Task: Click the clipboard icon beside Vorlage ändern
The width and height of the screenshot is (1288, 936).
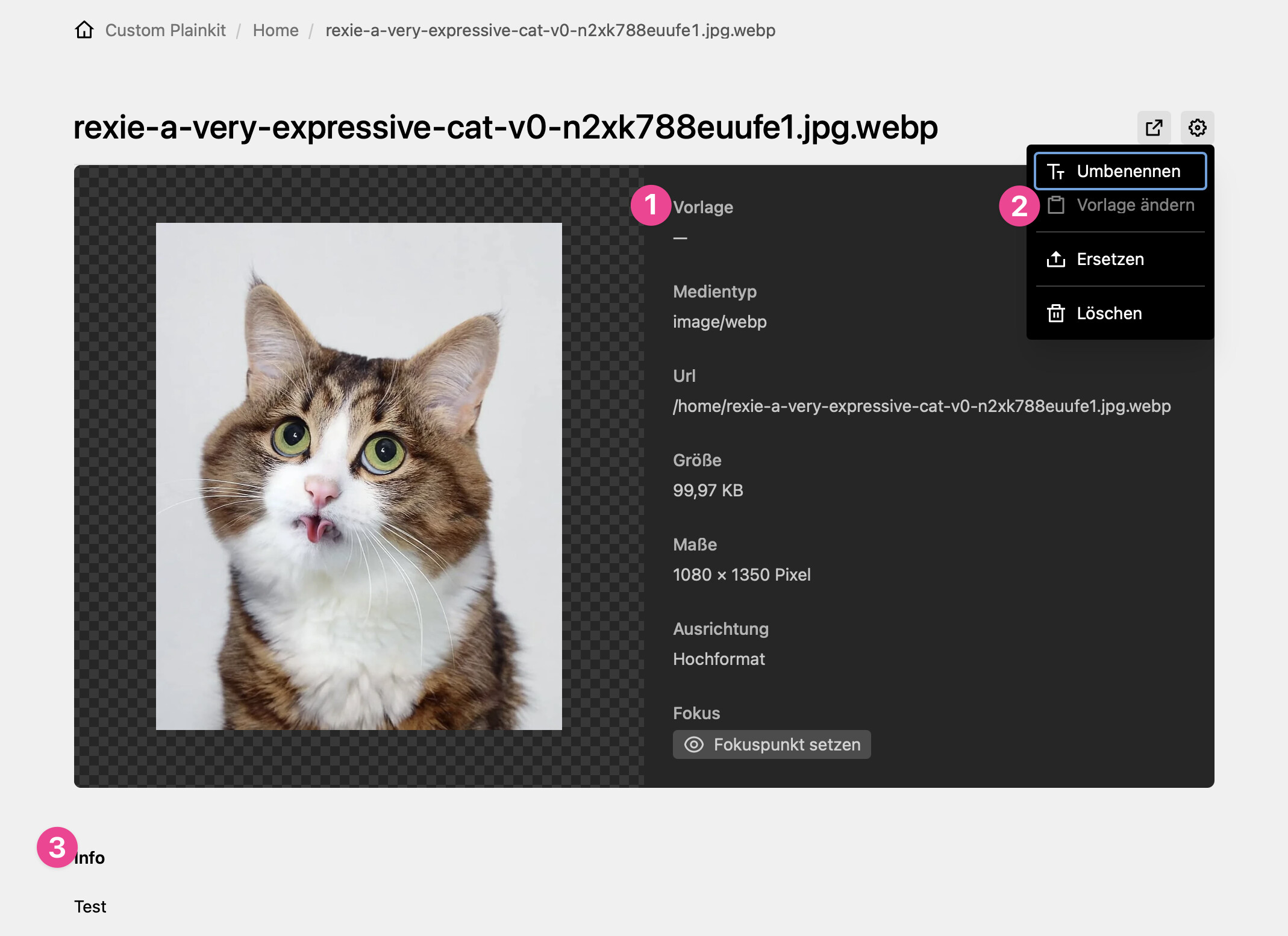Action: click(x=1055, y=205)
